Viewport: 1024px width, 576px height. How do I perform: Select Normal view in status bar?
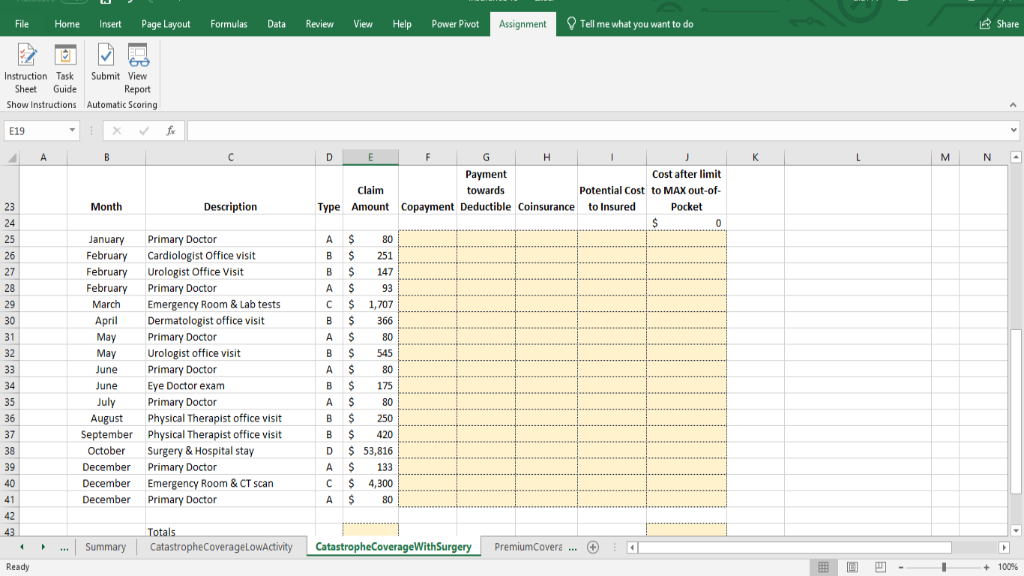click(823, 566)
